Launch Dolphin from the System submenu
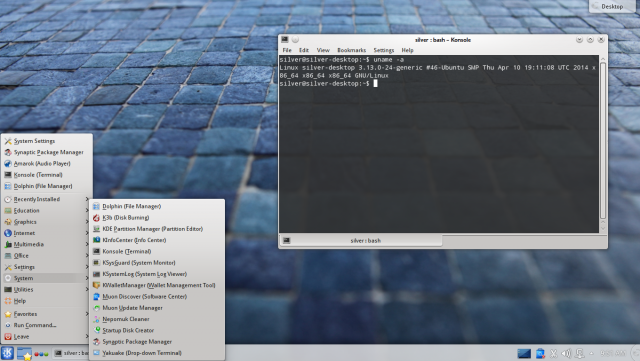Image resolution: width=640 pixels, height=361 pixels. (x=157, y=207)
